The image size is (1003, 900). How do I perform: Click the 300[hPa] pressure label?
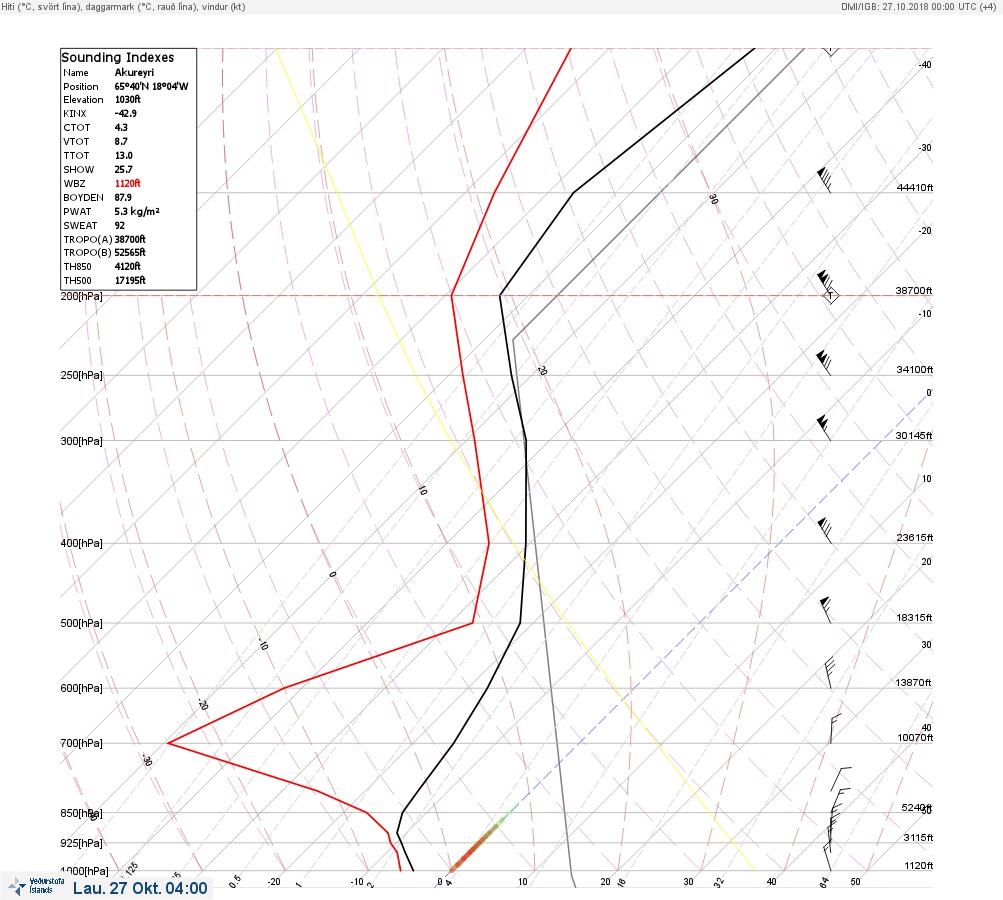tap(81, 441)
